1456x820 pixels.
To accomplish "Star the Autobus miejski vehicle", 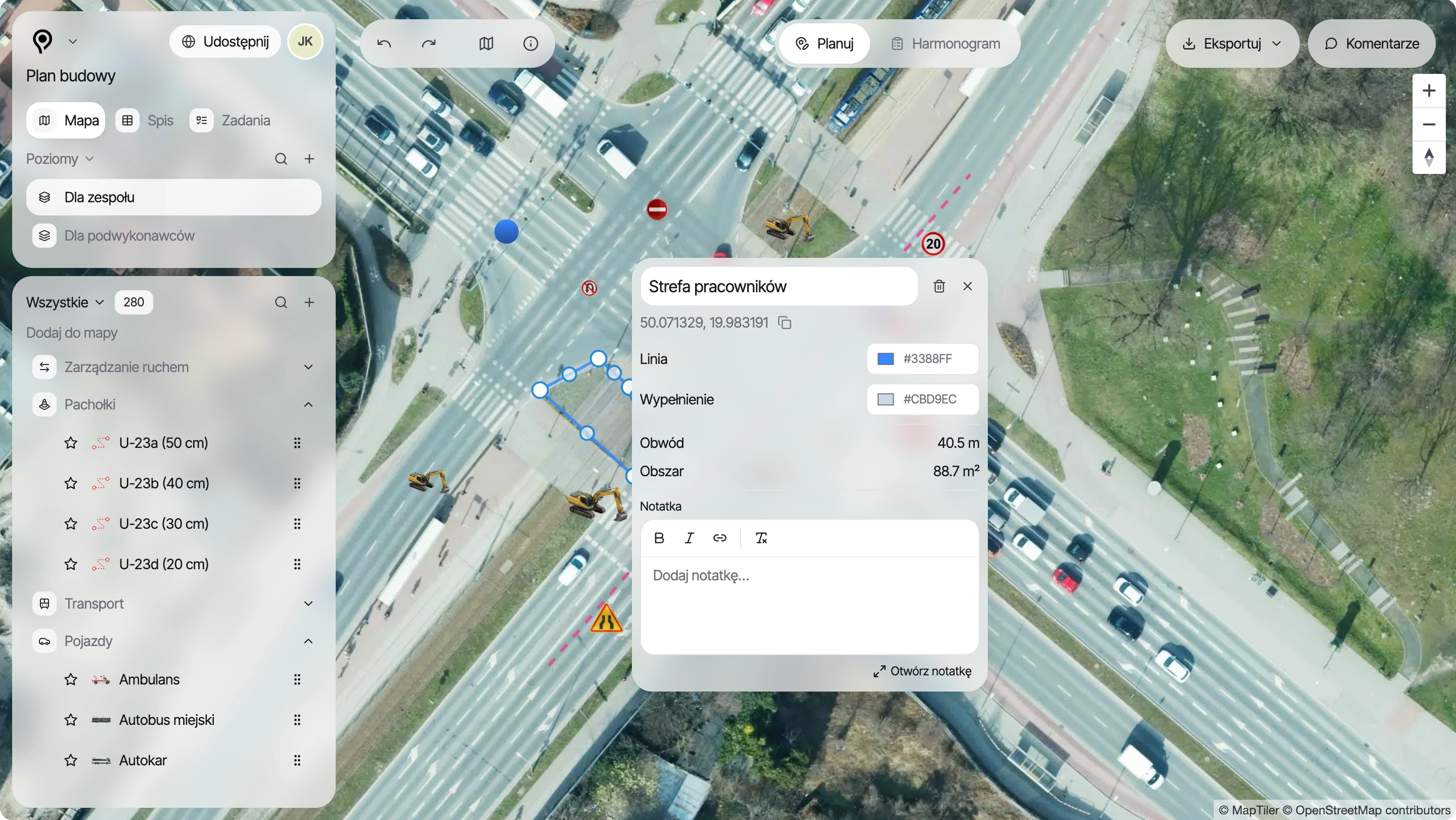I will (x=71, y=720).
